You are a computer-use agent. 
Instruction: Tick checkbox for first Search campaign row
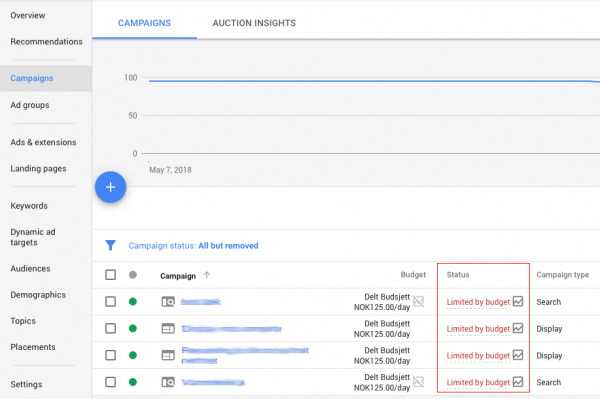(111, 301)
